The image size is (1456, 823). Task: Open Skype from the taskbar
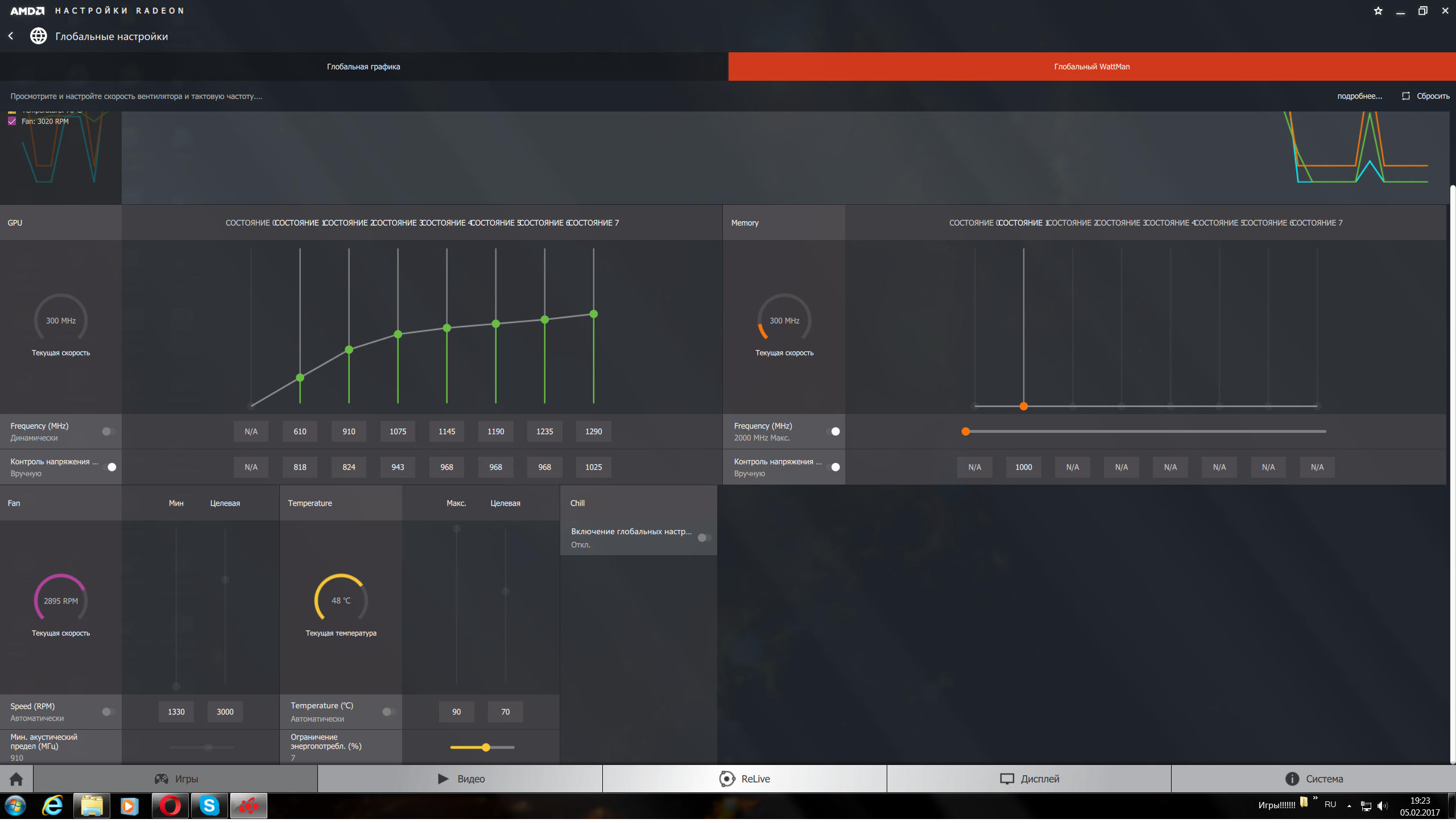(209, 807)
